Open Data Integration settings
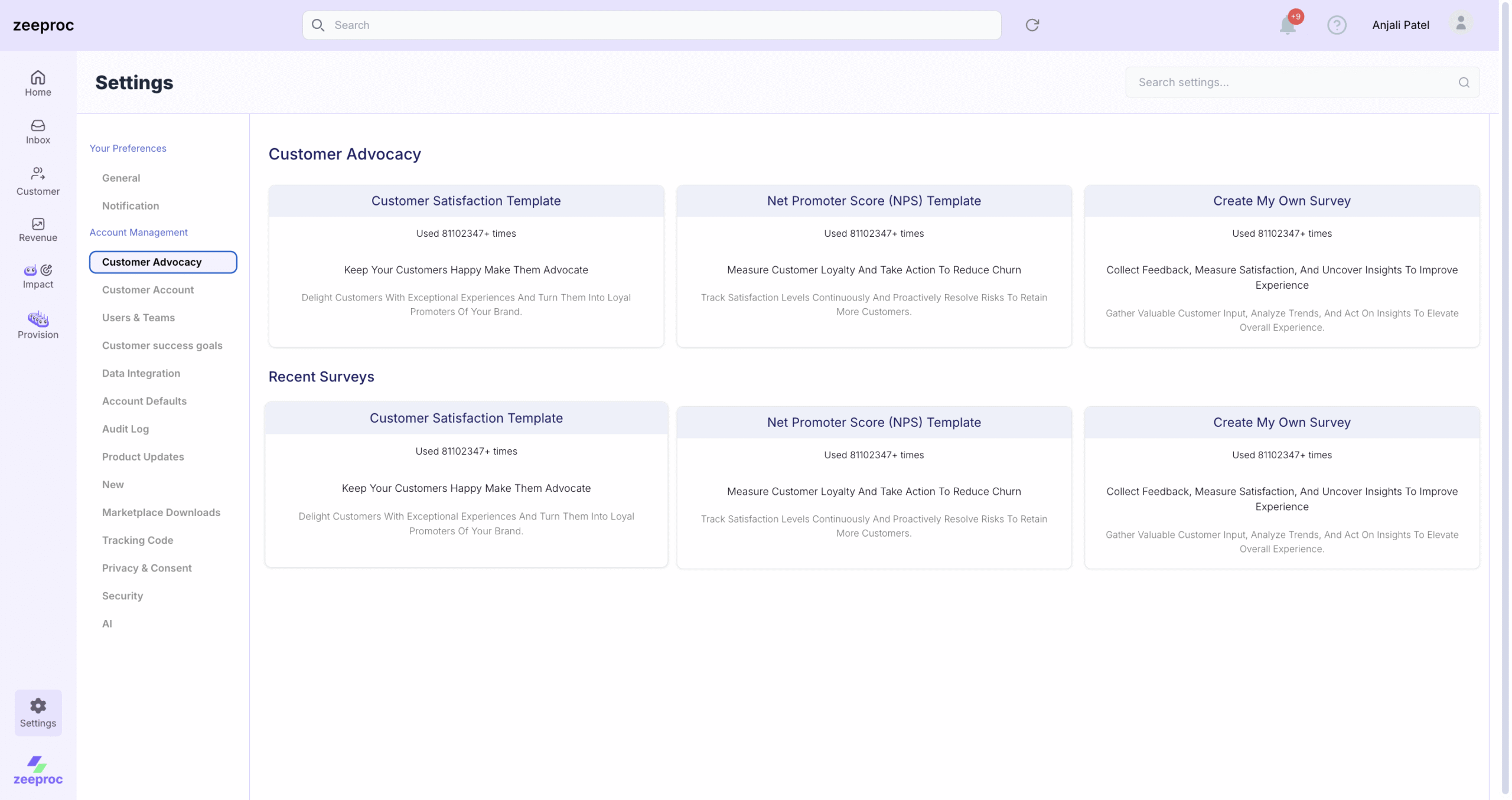This screenshot has height=800, width=1512. click(x=141, y=373)
